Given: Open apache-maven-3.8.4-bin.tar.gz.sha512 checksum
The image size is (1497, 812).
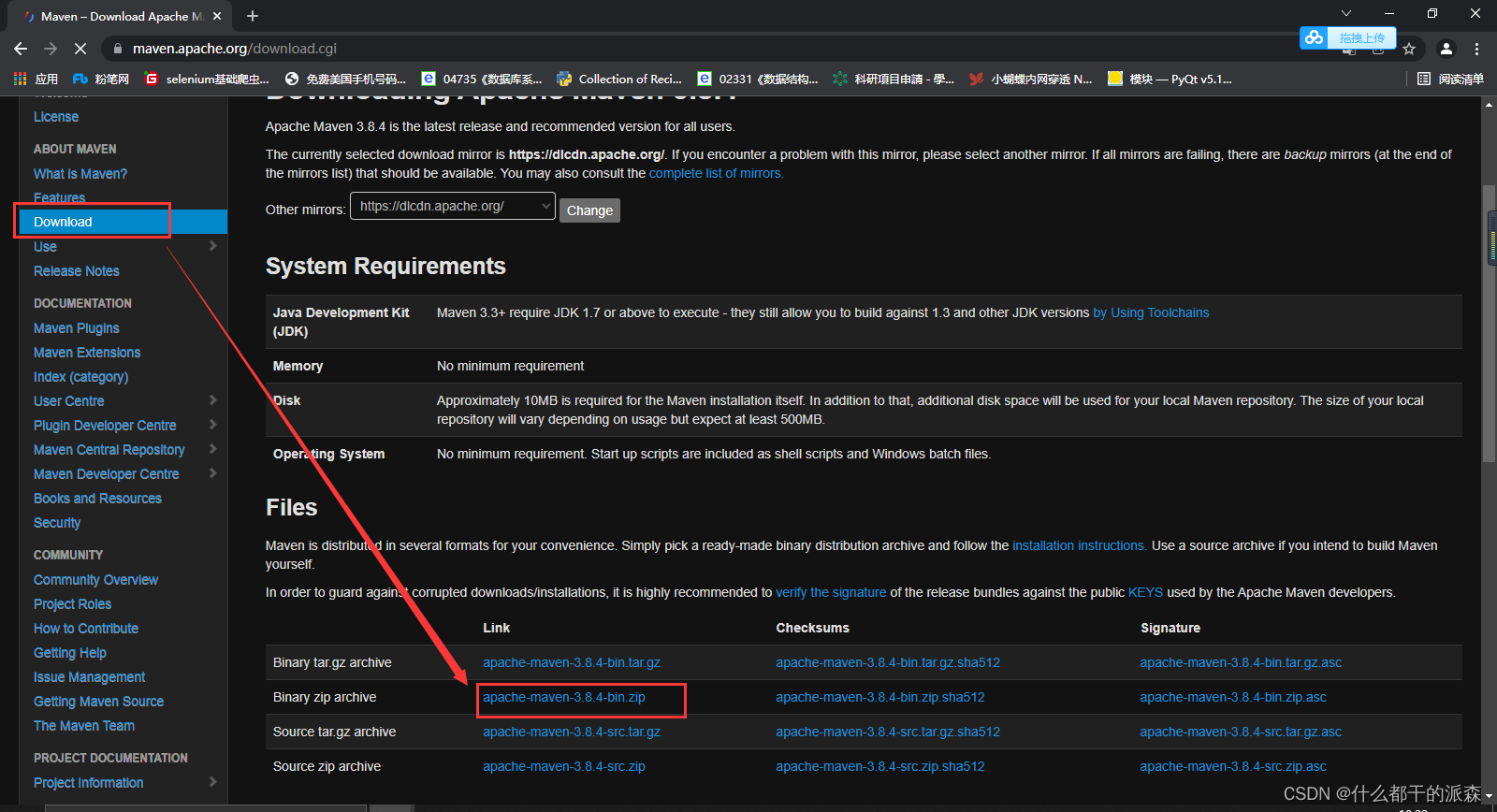Looking at the screenshot, I should tap(888, 662).
